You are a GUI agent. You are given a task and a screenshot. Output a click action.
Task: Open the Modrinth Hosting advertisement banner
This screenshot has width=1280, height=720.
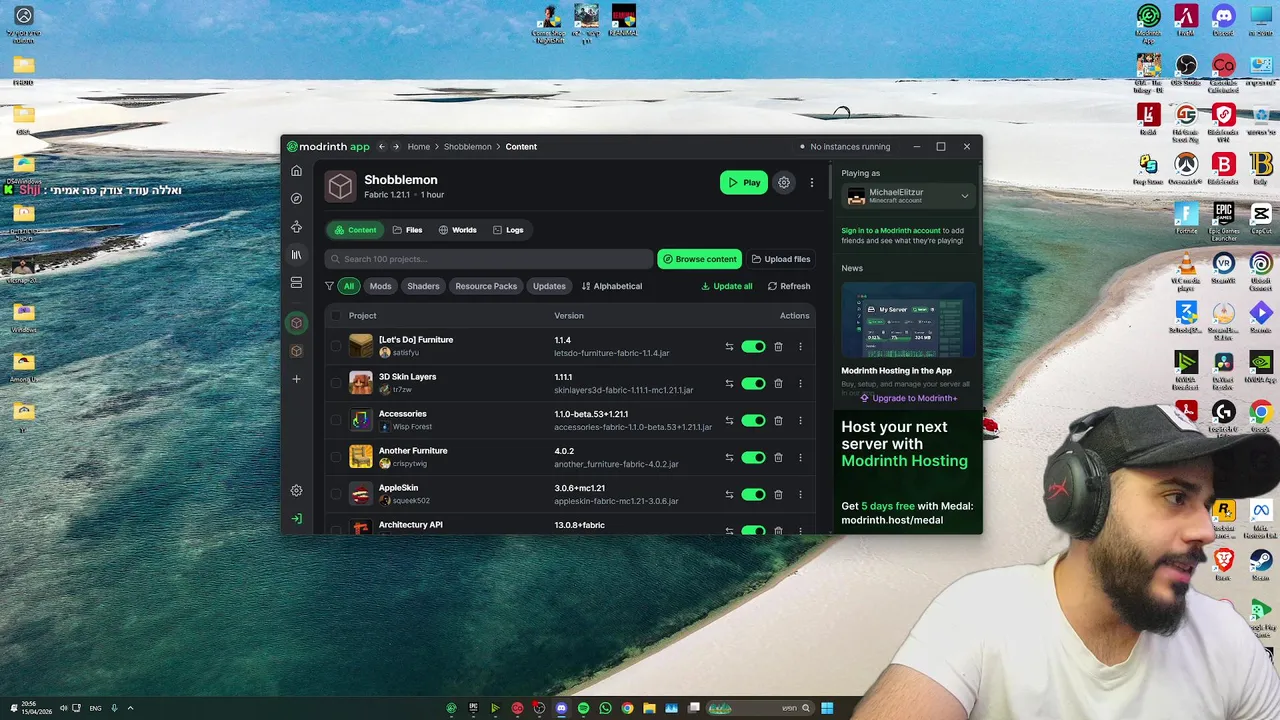point(908,470)
